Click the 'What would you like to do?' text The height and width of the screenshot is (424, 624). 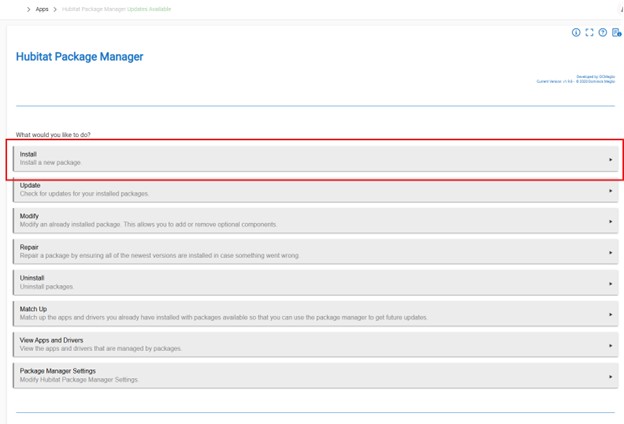pos(53,135)
